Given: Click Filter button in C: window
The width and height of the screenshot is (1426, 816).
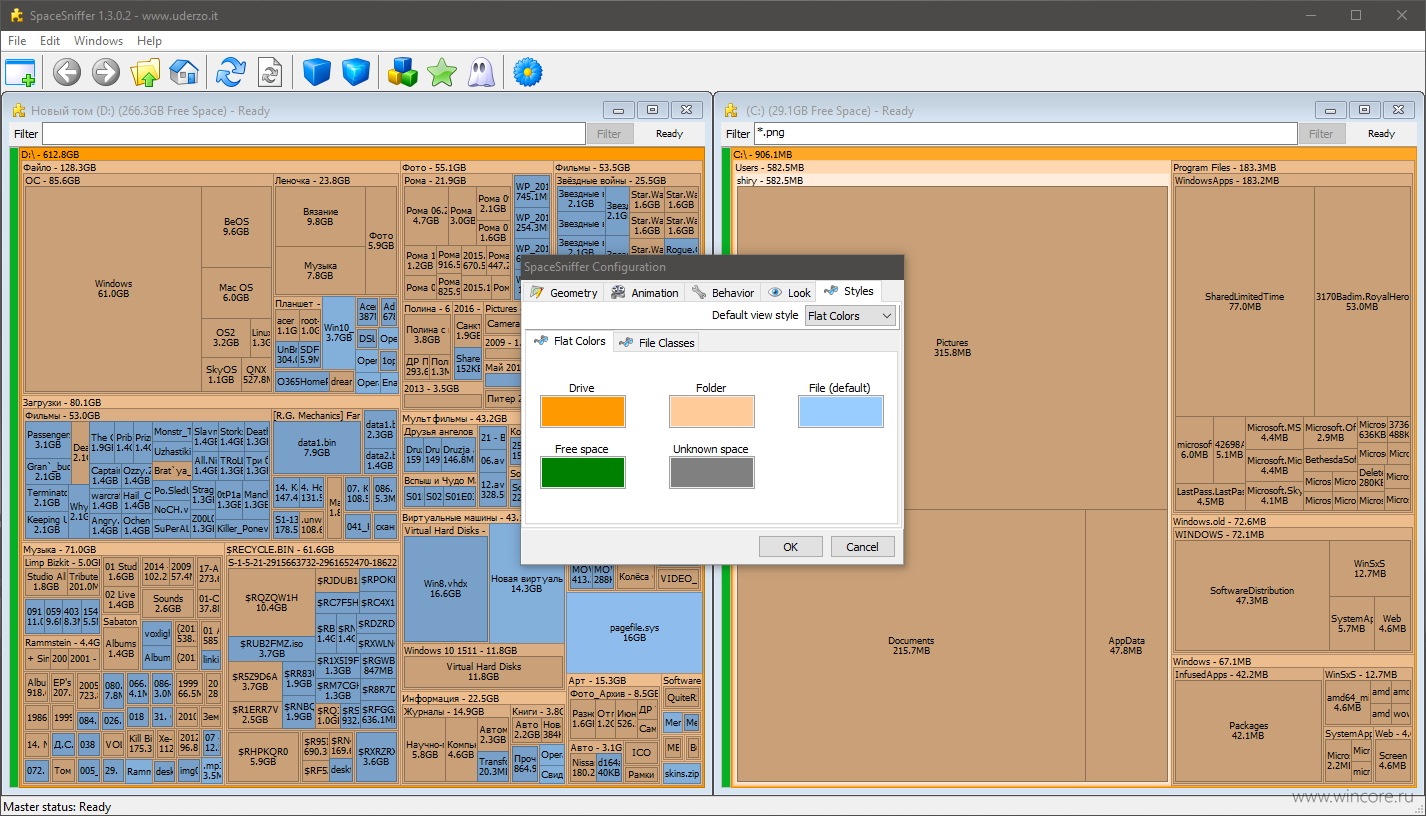Looking at the screenshot, I should point(1321,133).
